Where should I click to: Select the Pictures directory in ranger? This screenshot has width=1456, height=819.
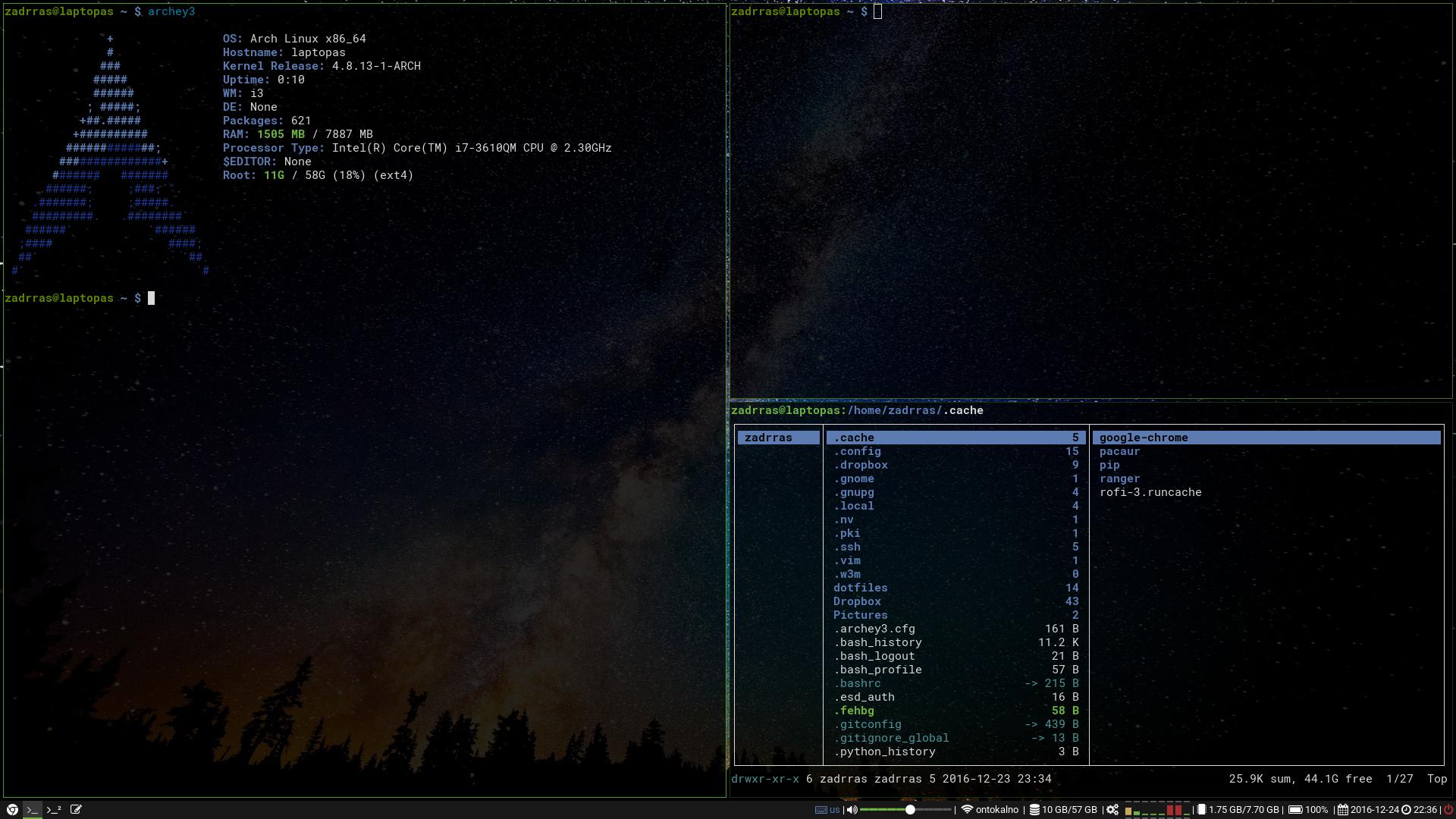955,615
